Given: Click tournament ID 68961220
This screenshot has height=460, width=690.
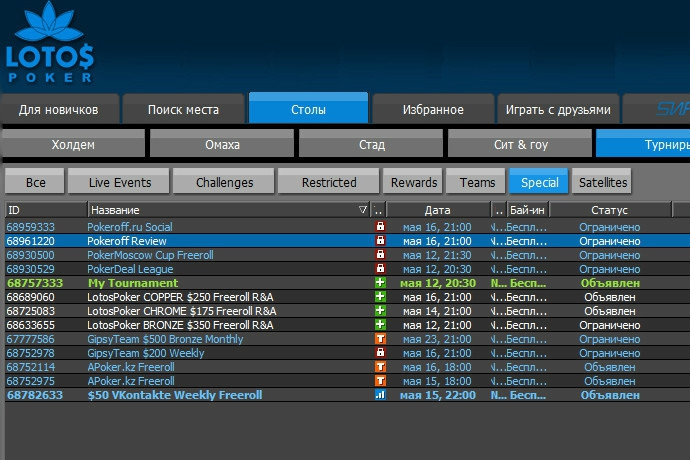Looking at the screenshot, I should coord(30,241).
